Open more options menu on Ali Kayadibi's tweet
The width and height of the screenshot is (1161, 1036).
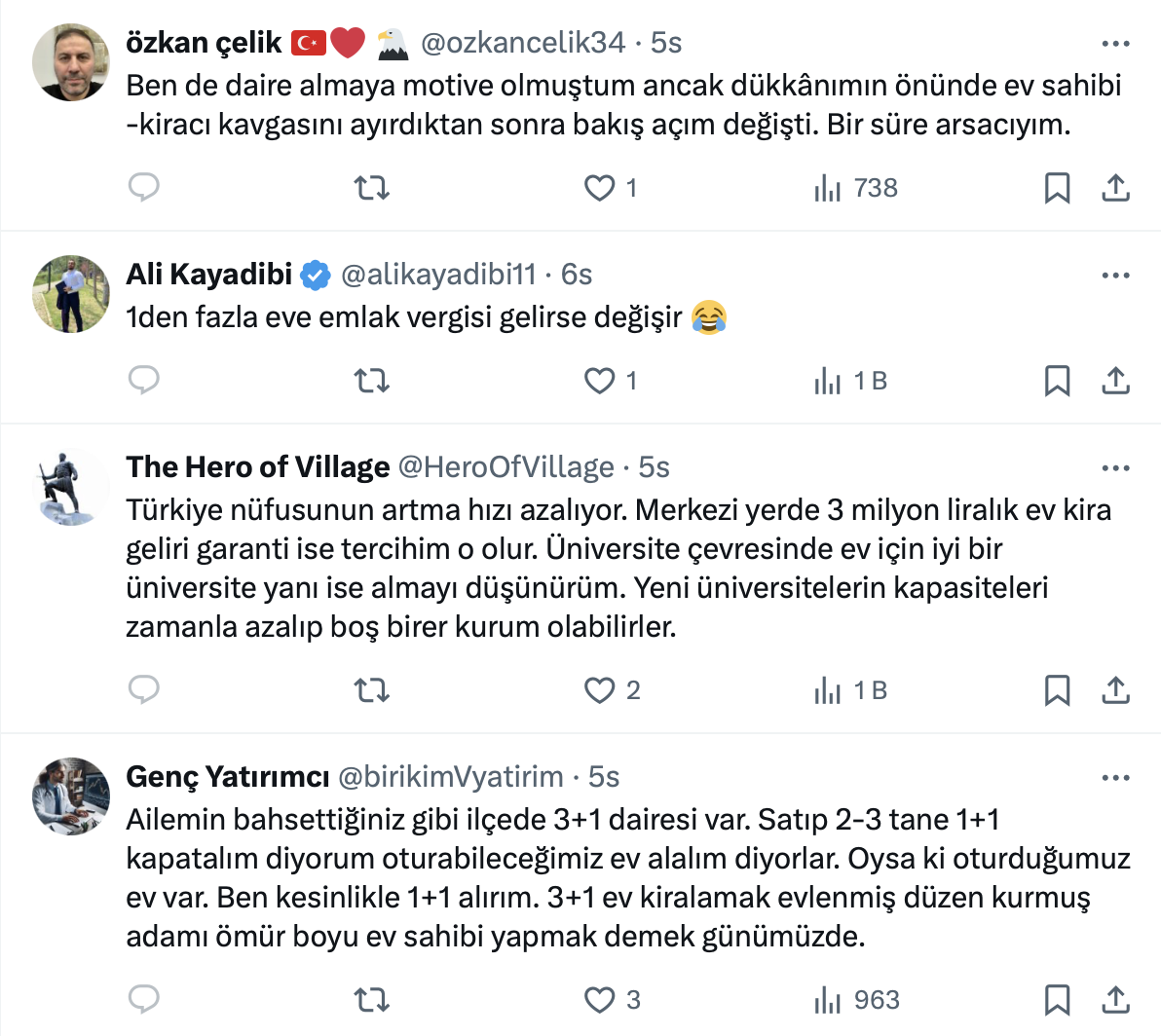(1115, 276)
